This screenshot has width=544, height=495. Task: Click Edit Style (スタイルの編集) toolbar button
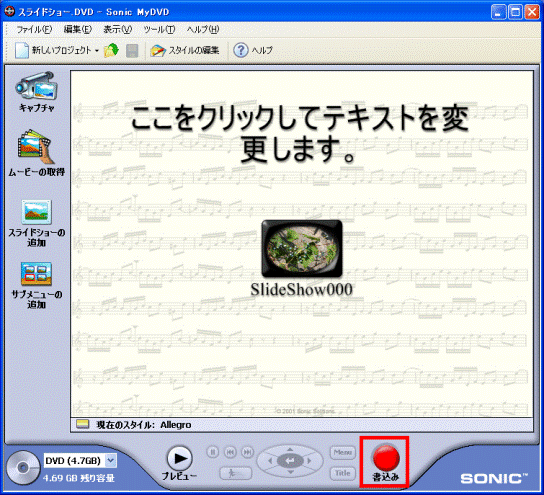pos(185,51)
